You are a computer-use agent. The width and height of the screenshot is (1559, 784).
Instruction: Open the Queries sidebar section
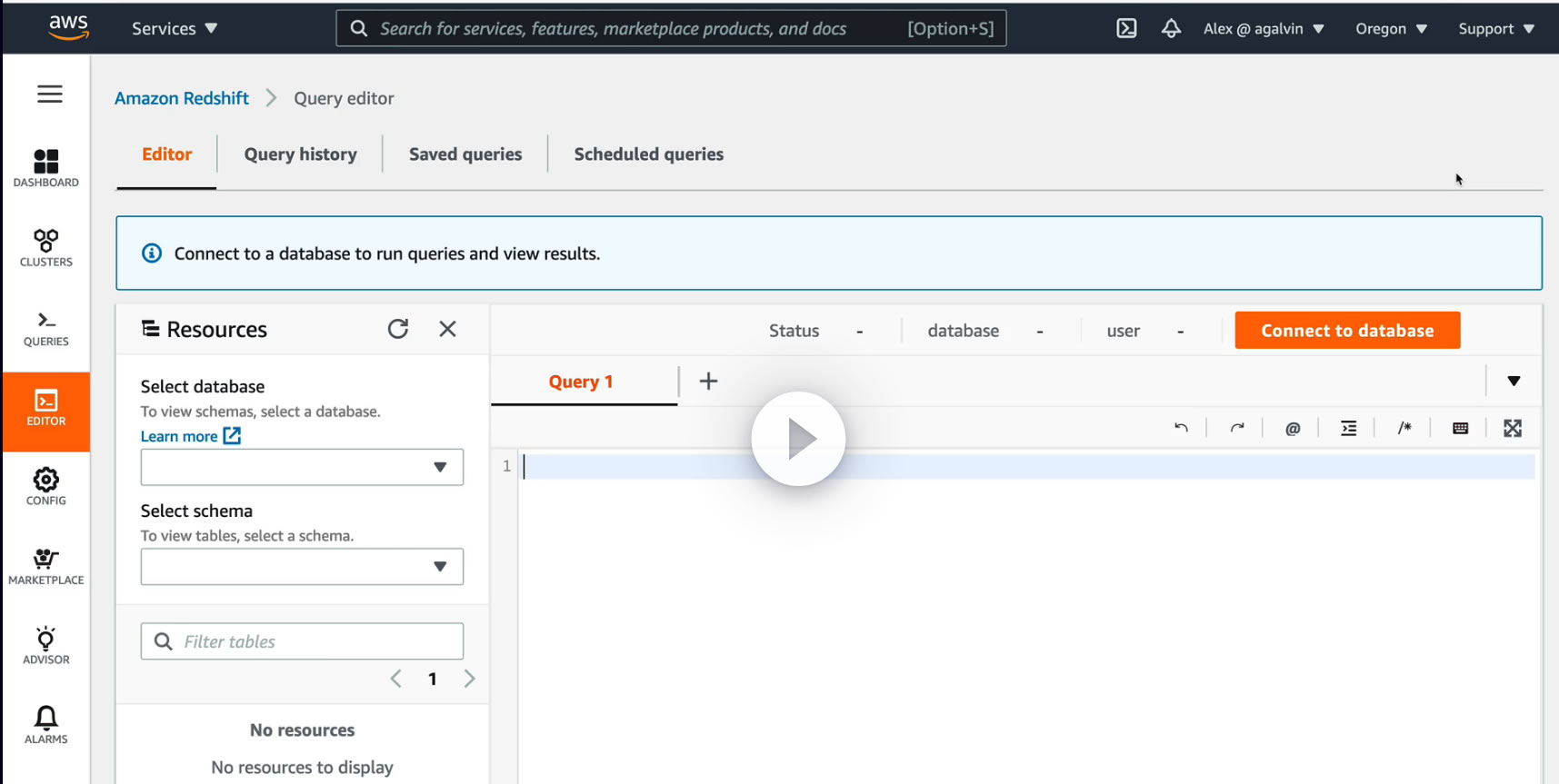[x=45, y=328]
